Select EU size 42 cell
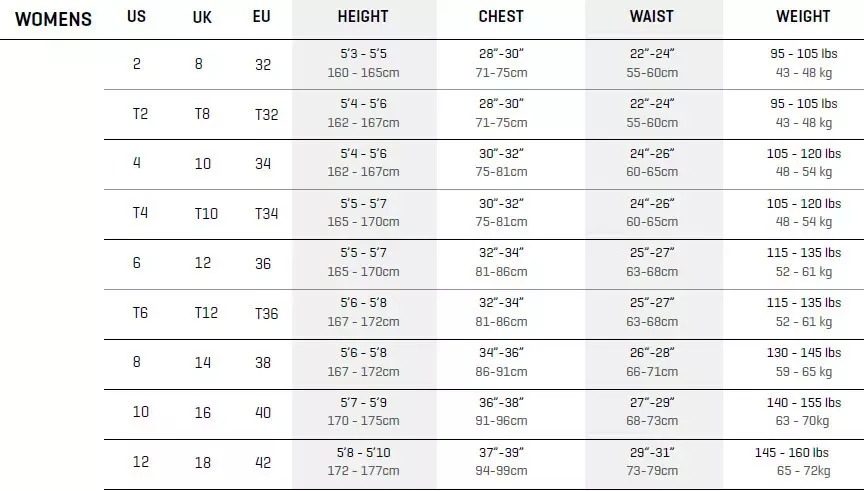864x491 pixels. (x=263, y=463)
